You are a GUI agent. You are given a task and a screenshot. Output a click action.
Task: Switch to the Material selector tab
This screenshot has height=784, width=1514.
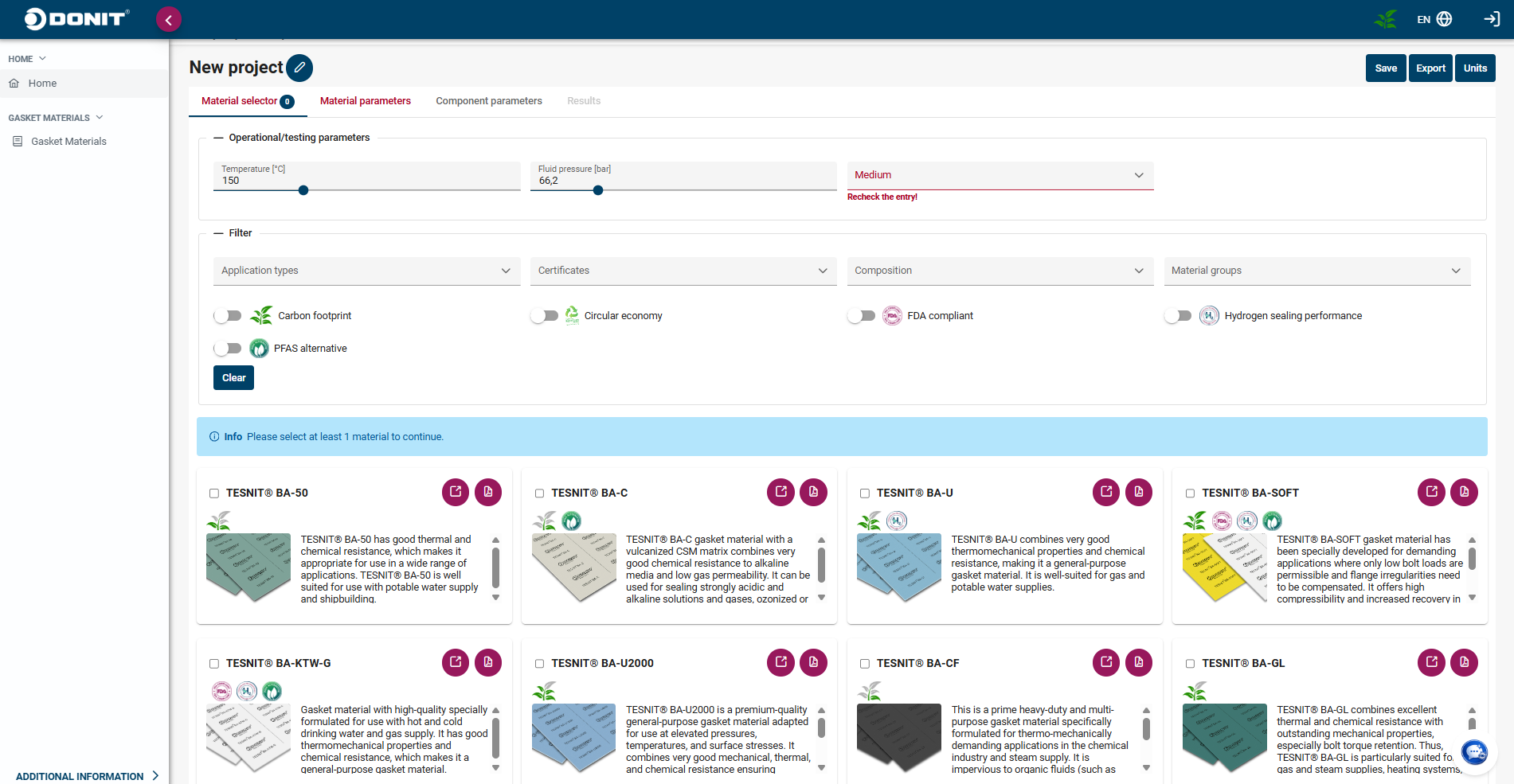pyautogui.click(x=248, y=101)
